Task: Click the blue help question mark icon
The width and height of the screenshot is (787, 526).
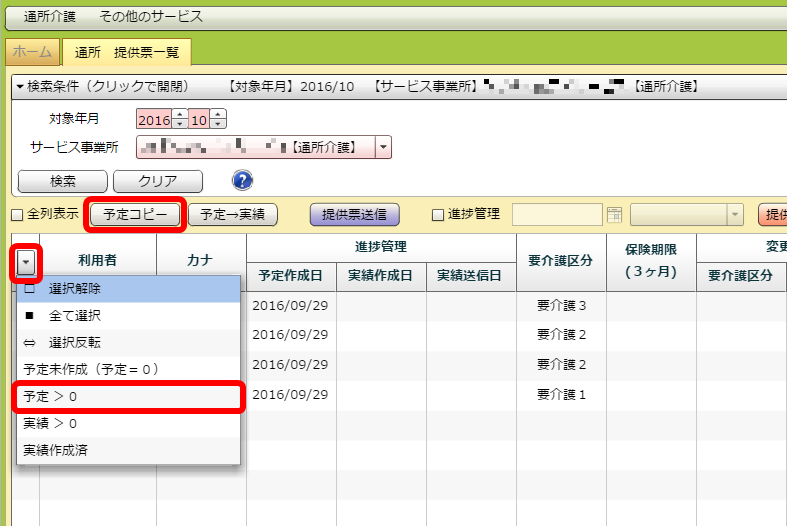Action: click(x=242, y=180)
